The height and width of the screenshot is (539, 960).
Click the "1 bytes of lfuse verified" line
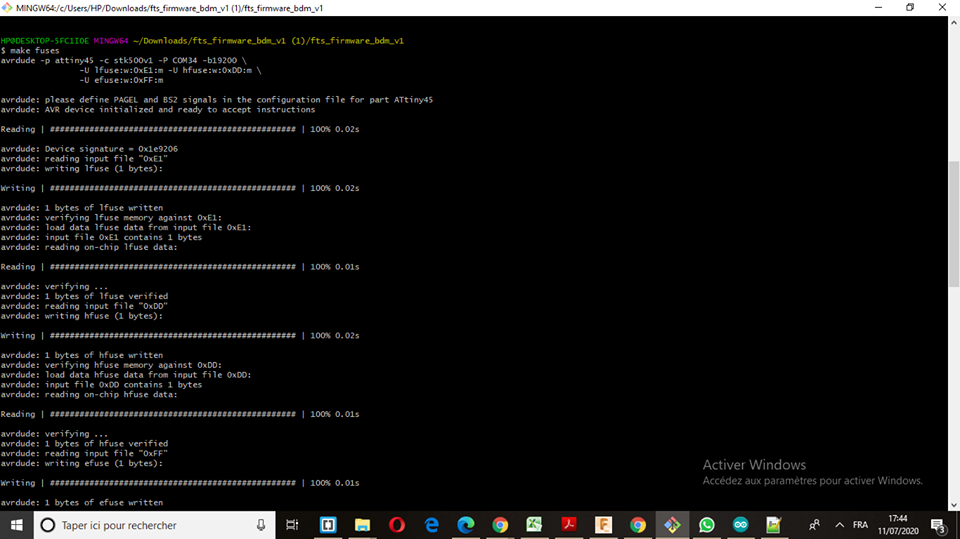point(84,296)
